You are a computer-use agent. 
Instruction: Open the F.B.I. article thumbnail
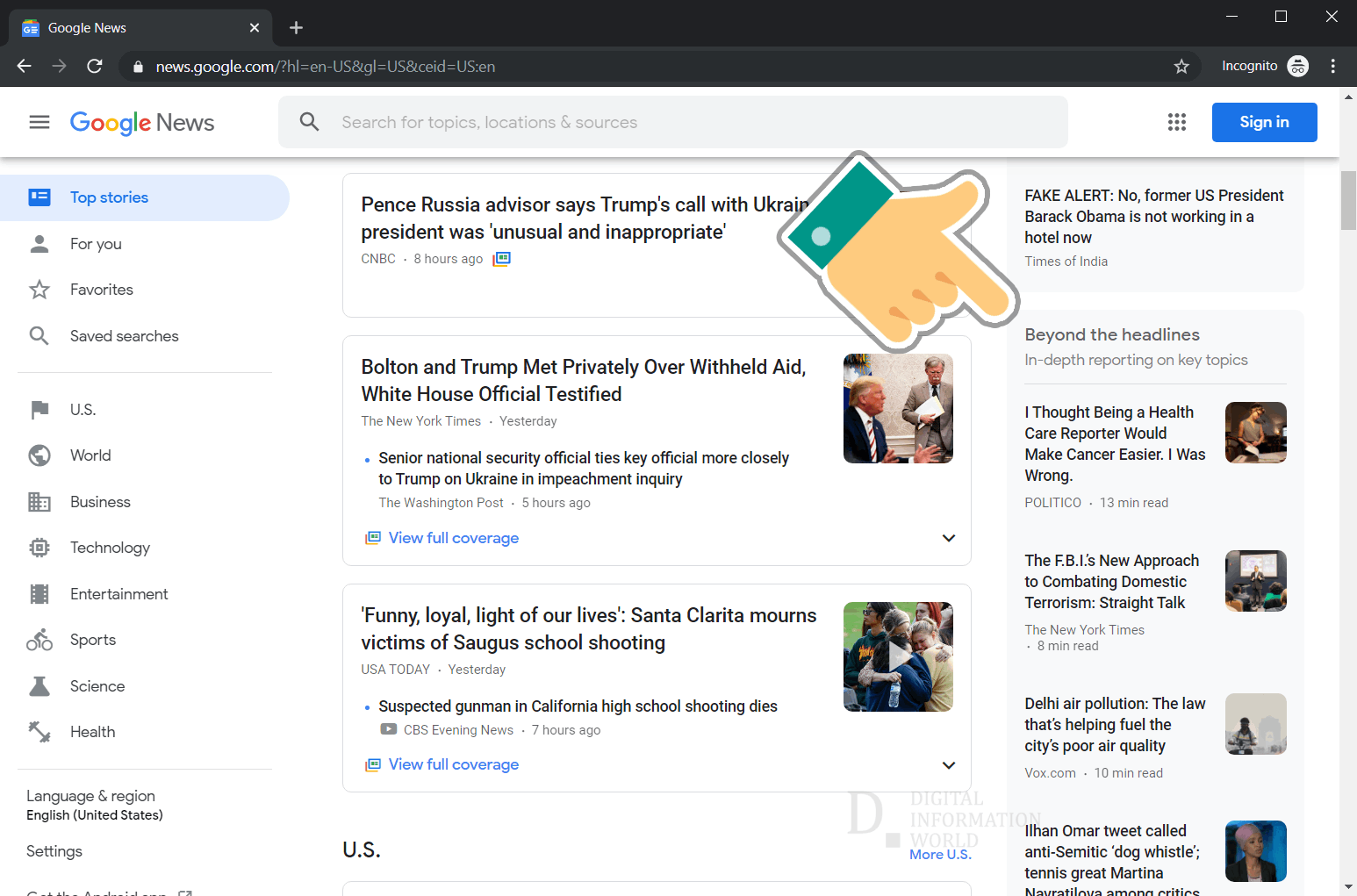click(x=1256, y=581)
